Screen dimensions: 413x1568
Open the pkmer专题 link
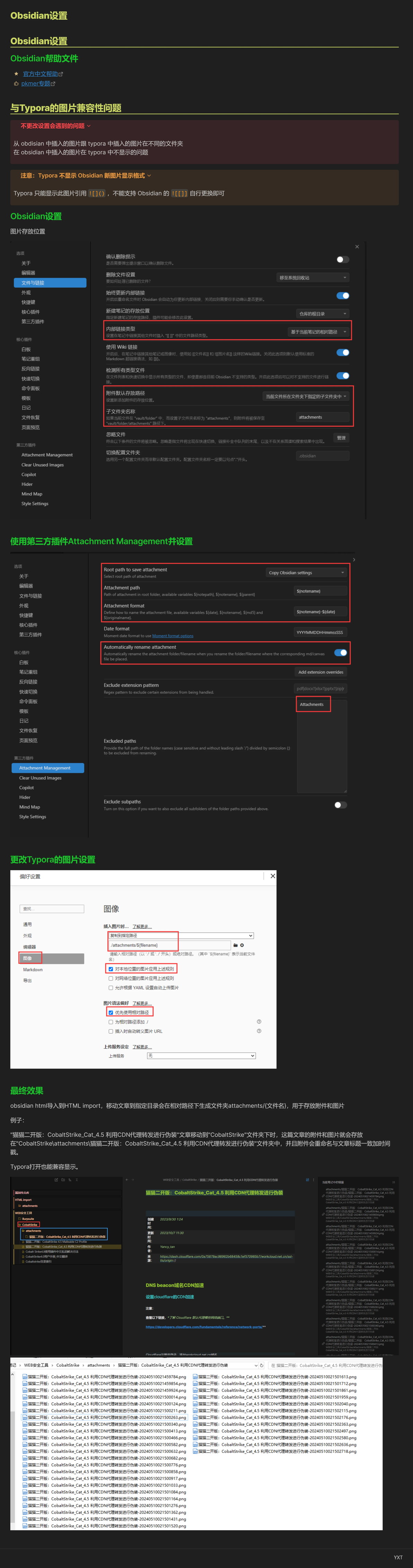tap(35, 84)
